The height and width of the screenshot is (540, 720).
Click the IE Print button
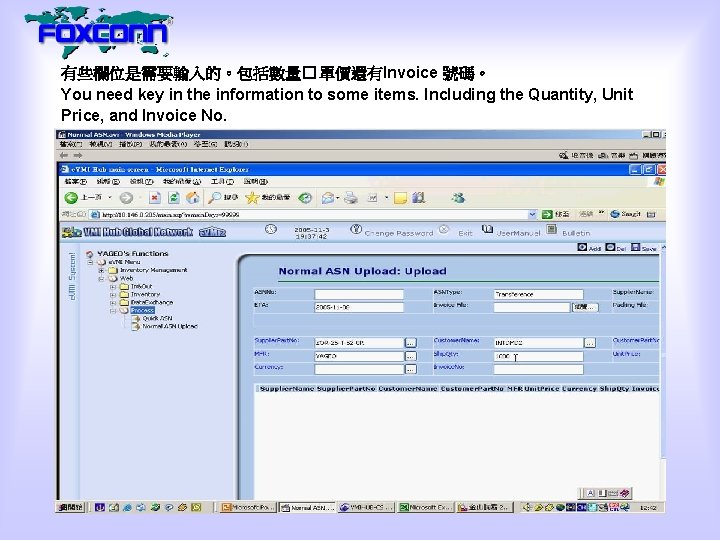coord(351,198)
